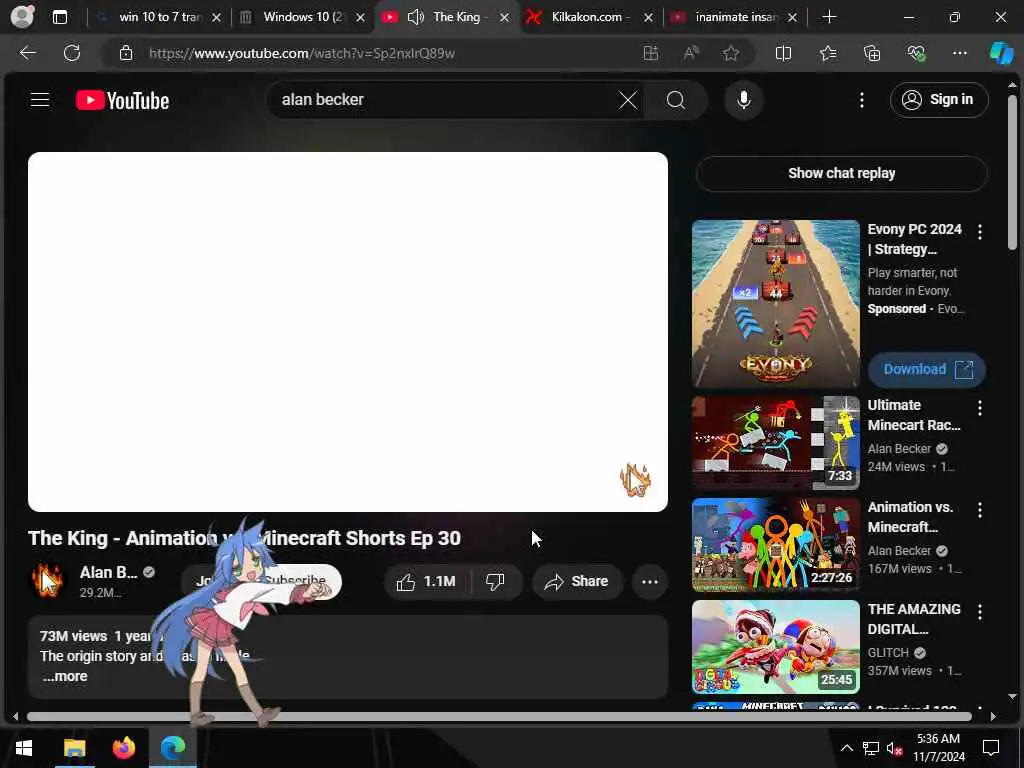The image size is (1024, 768).
Task: Play THE AMAZING DIGITAL CIRCUS thumbnail
Action: coord(776,647)
